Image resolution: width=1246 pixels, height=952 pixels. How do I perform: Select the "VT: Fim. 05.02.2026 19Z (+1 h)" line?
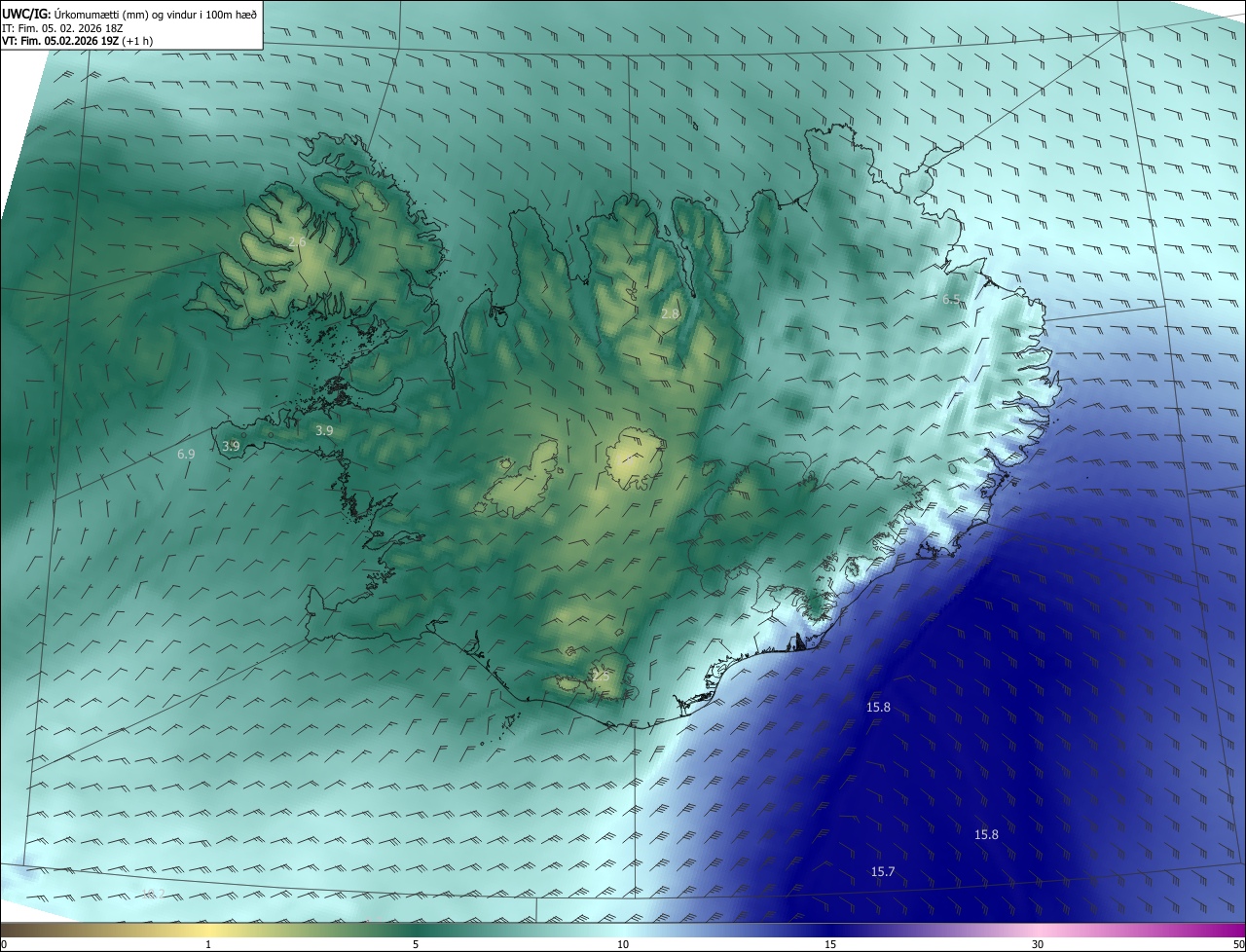pyautogui.click(x=77, y=41)
